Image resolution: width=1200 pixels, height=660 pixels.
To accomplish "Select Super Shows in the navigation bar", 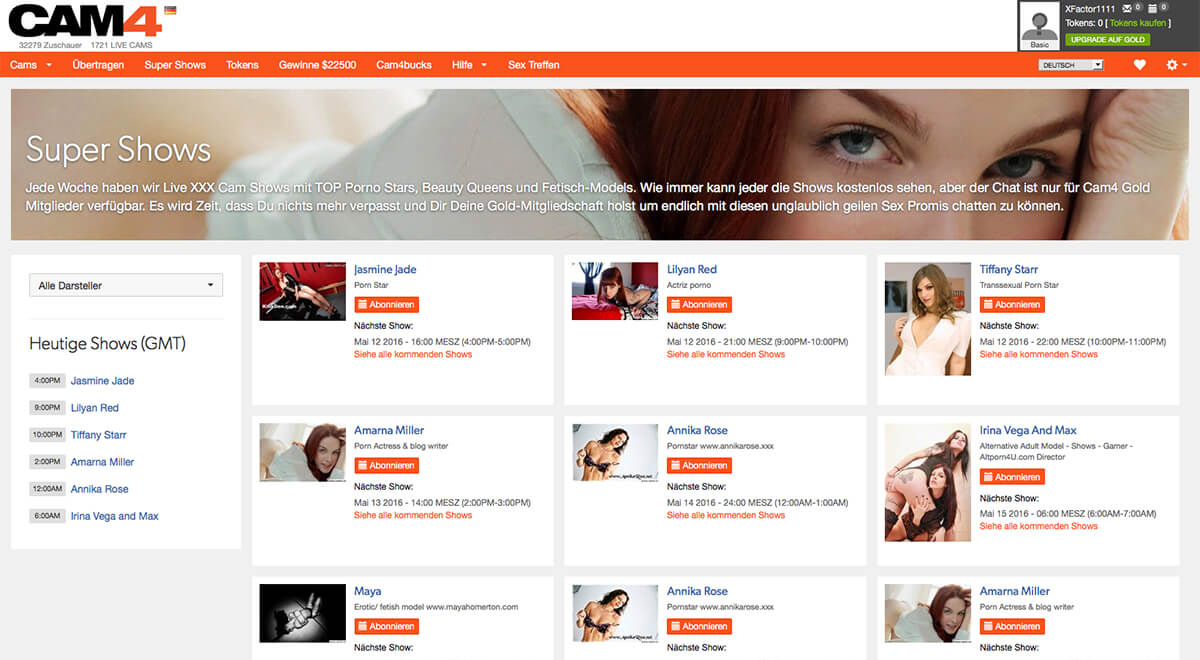I will [175, 65].
